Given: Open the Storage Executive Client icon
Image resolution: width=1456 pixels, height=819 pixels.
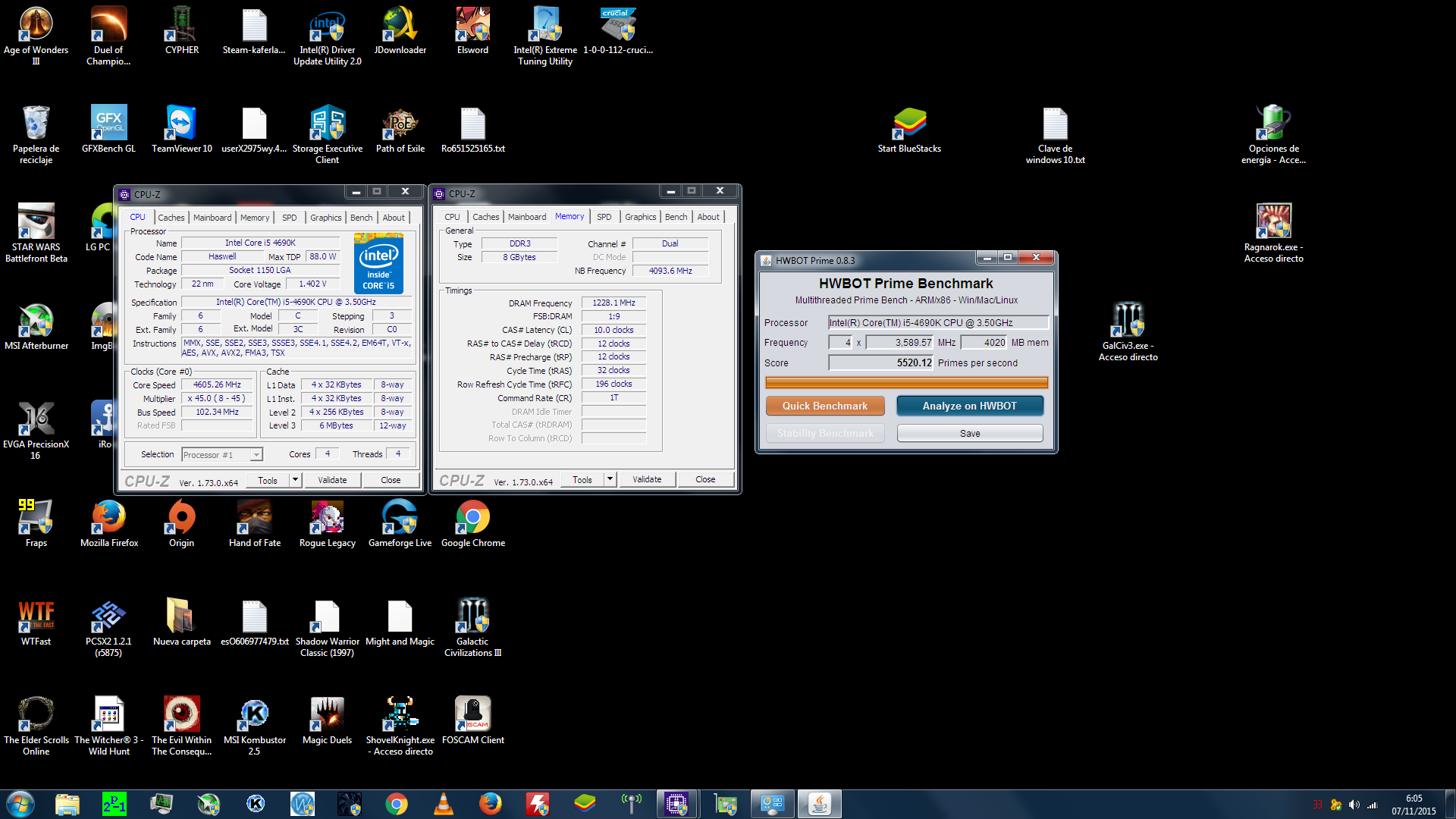Looking at the screenshot, I should point(327,134).
